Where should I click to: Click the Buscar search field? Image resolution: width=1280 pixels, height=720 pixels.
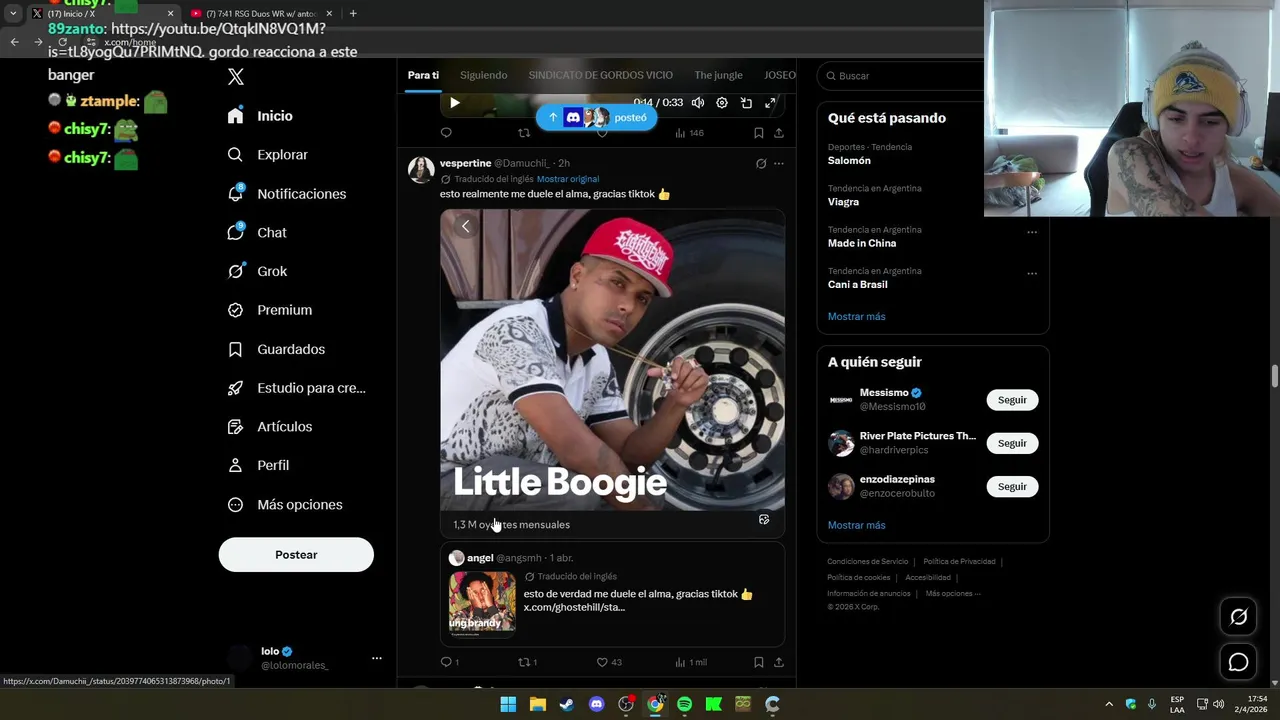click(900, 76)
